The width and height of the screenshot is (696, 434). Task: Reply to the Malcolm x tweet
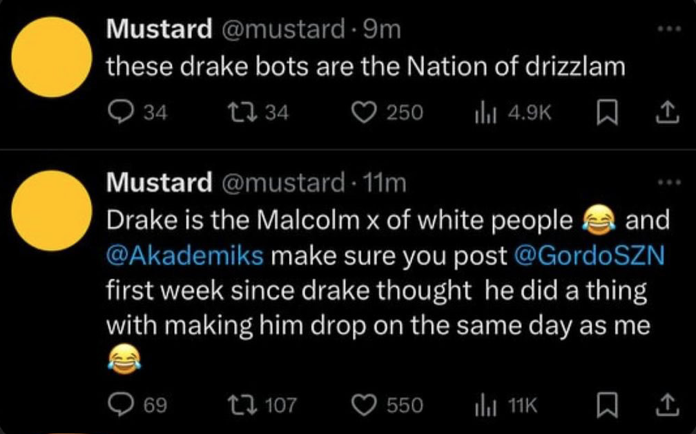click(x=120, y=404)
